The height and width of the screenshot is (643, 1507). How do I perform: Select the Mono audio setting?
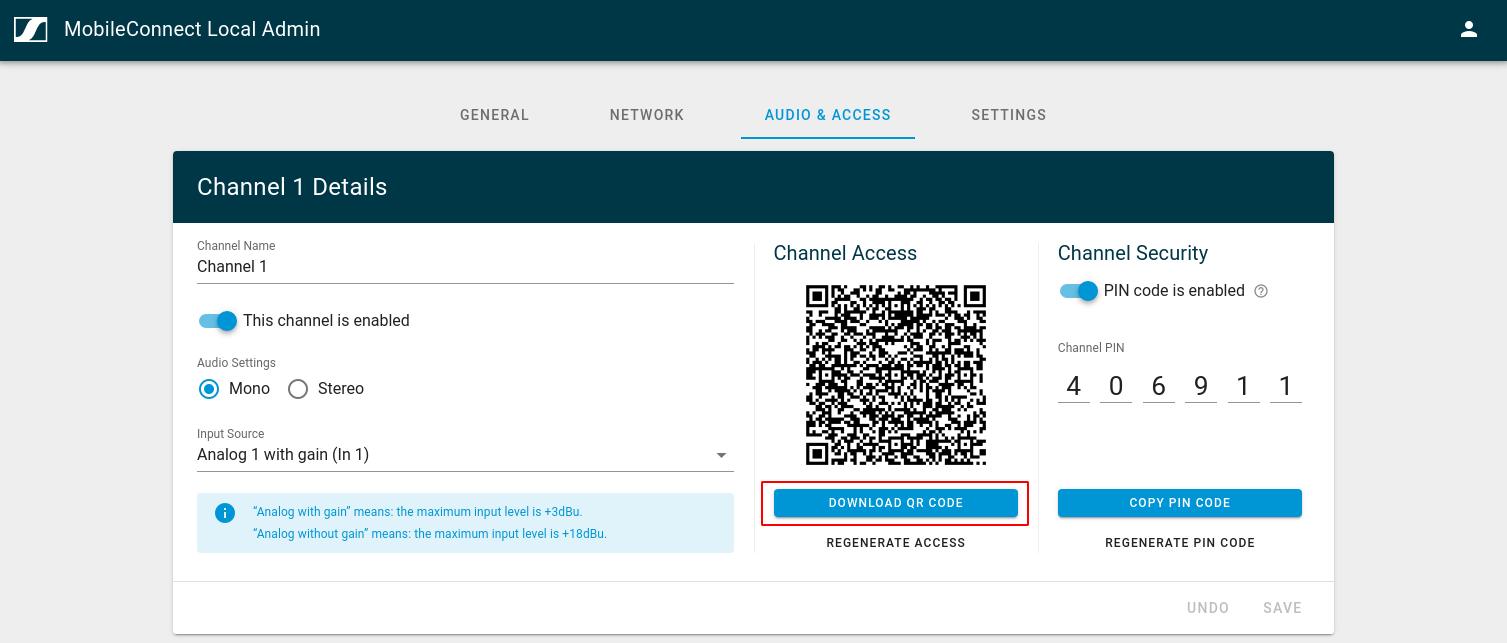[209, 389]
